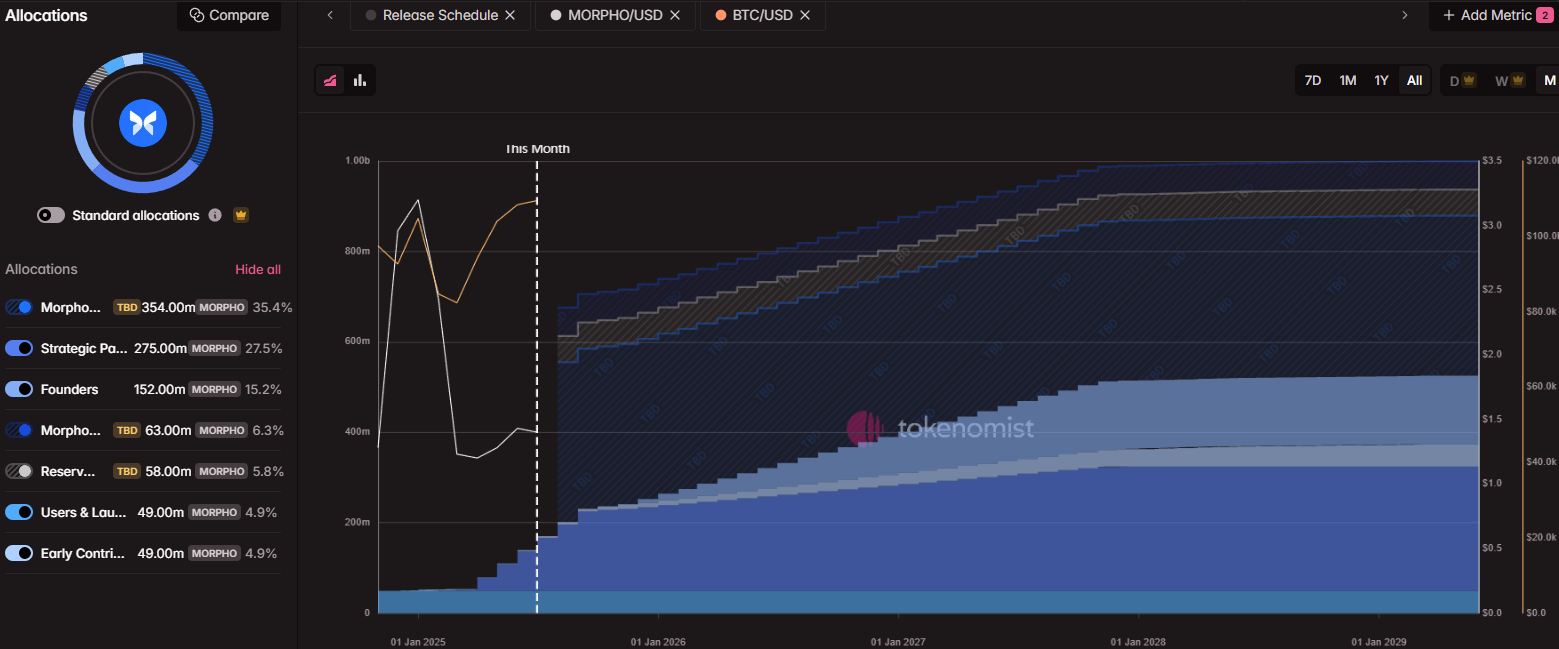Switch to the bar chart view icon
Screen dimensions: 1559x649
click(360, 81)
